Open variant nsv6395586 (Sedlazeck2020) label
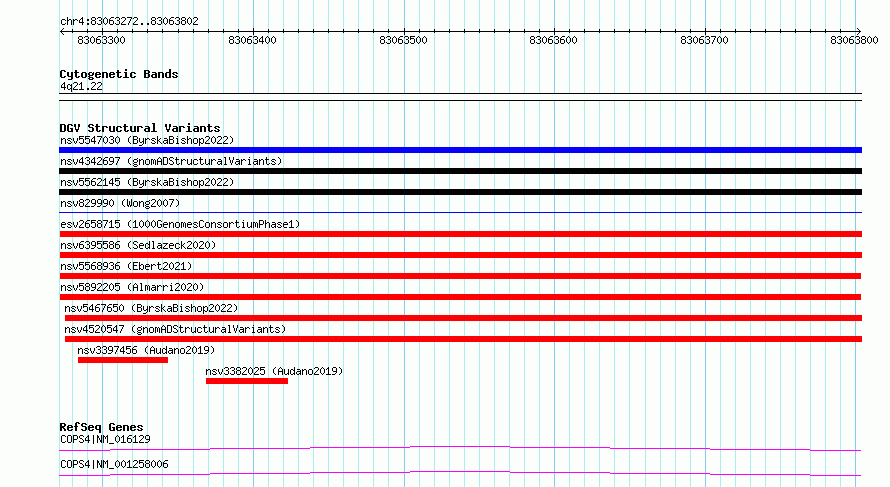 coord(138,245)
